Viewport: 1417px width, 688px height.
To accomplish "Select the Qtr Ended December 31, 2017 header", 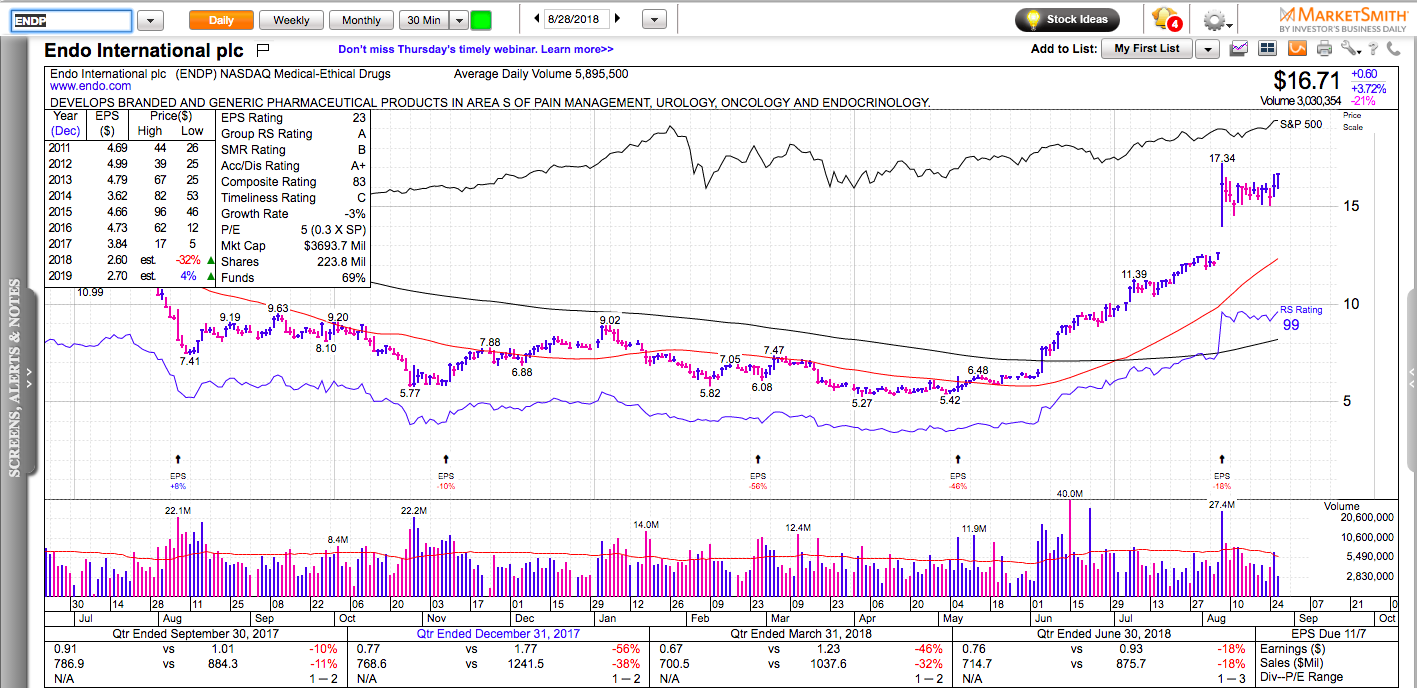I will click(499, 634).
